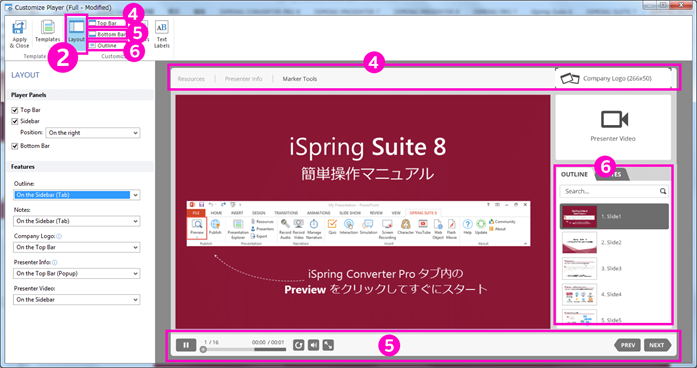This screenshot has height=368, width=697.
Task: Uncheck the Top Bar player panel checkbox
Action: (x=15, y=110)
